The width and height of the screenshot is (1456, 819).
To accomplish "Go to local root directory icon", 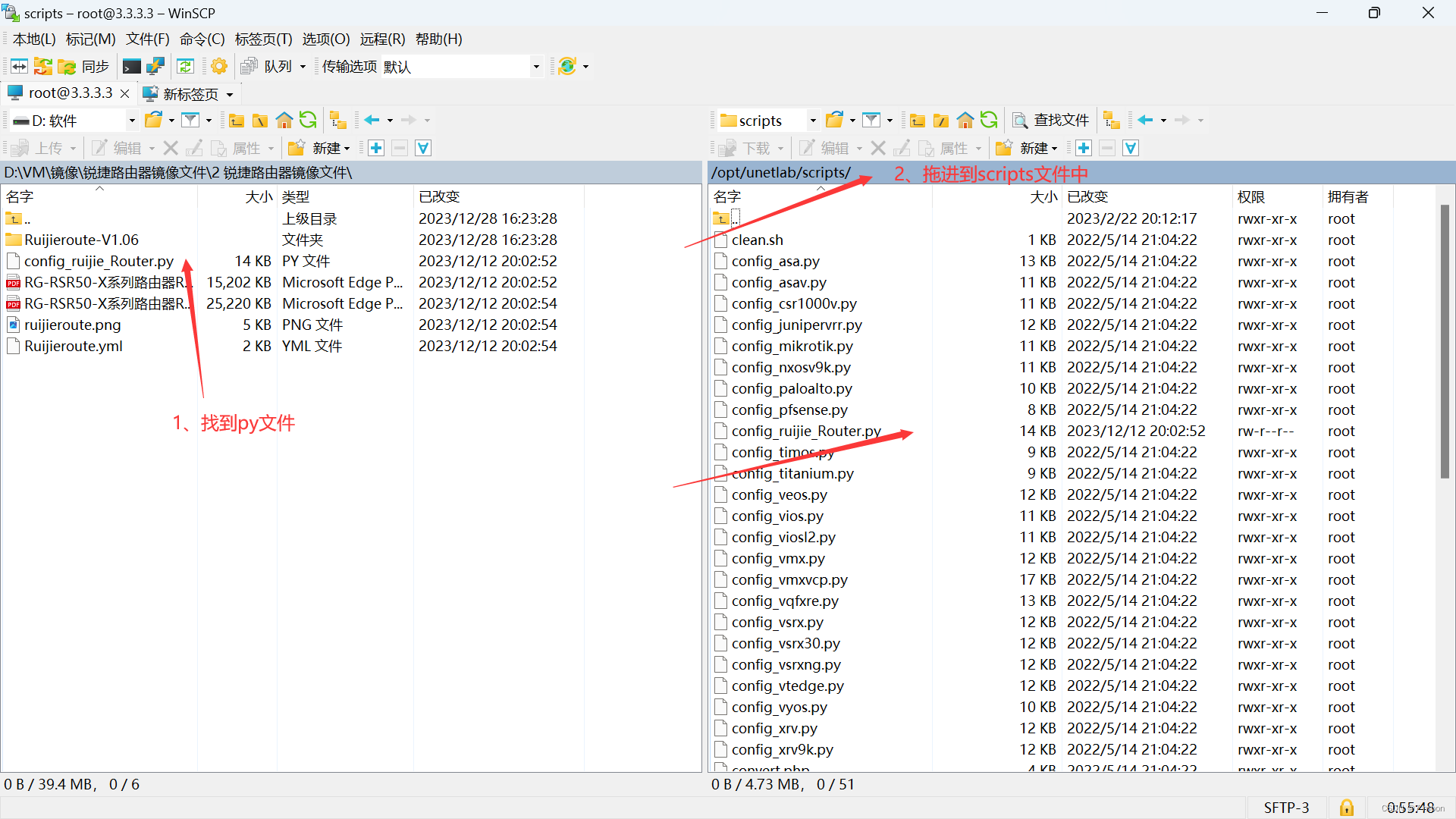I will click(260, 120).
